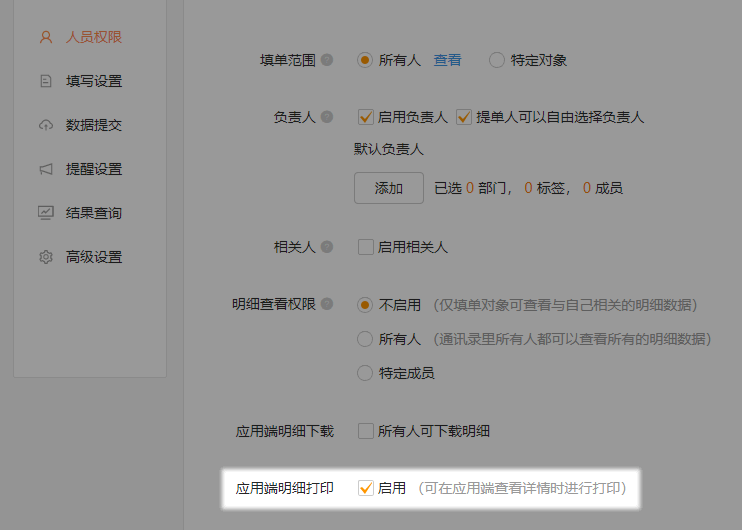Screen dimensions: 742x530
Task: Open 填写设置 menu item
Action: coord(93,81)
